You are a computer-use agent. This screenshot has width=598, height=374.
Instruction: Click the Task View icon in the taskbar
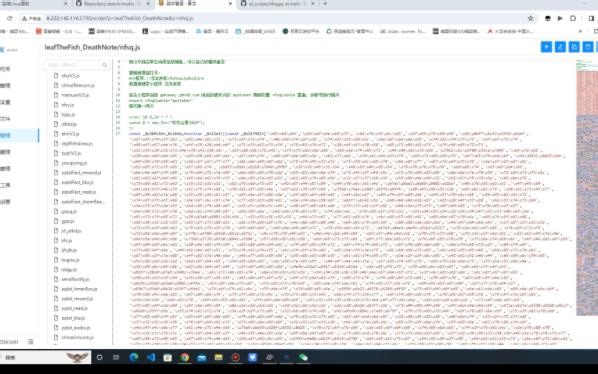pos(116,357)
